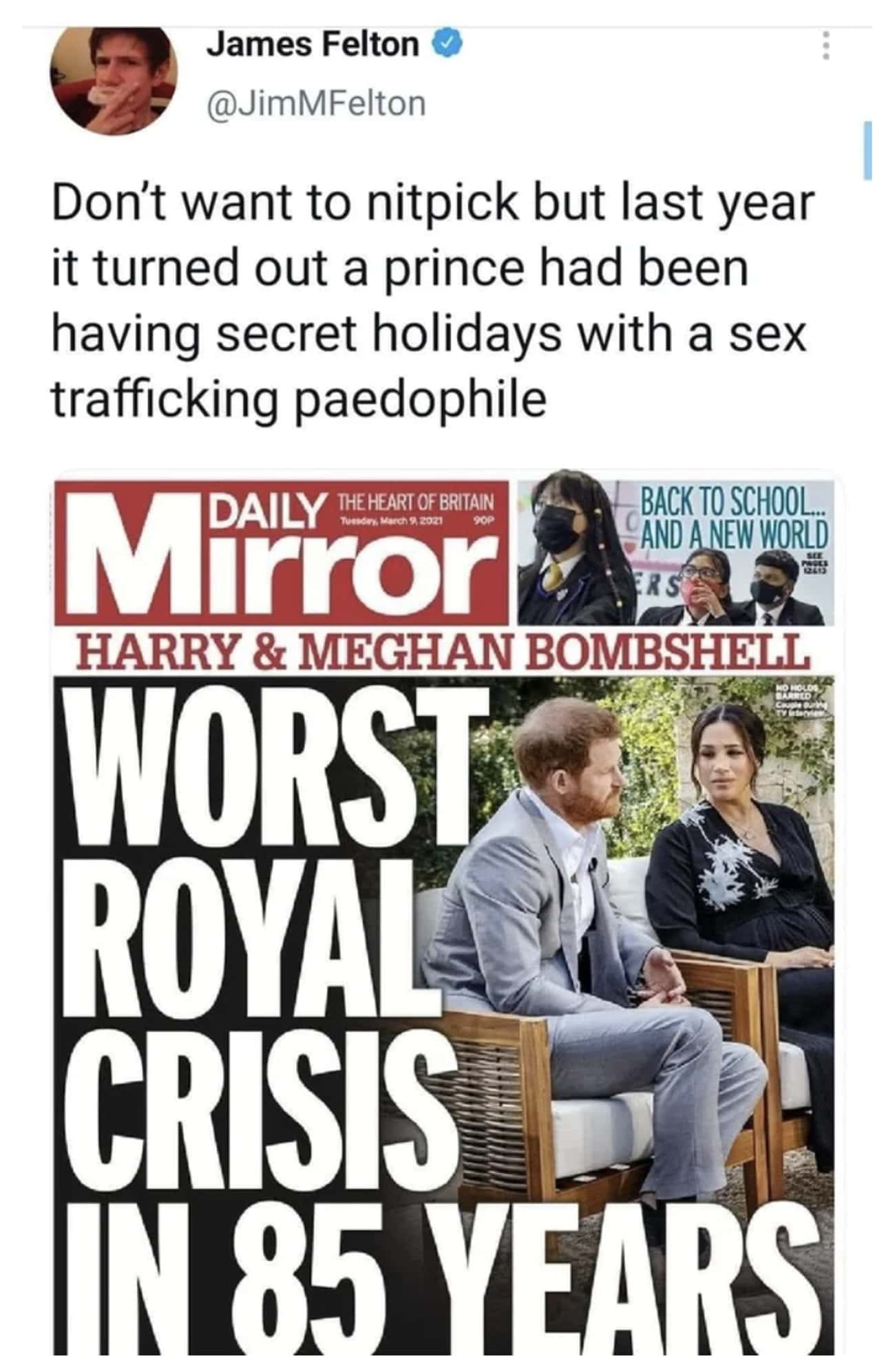Click the issue date under Daily masthead
895x1372 pixels.
click(x=394, y=518)
